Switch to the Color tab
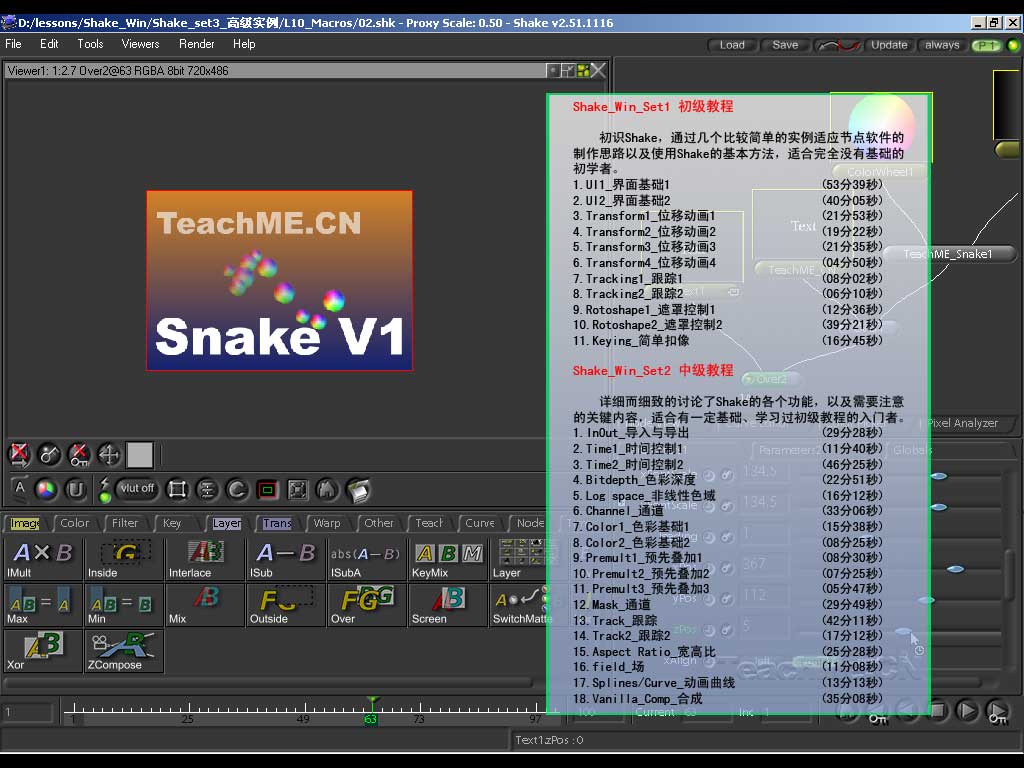The width and height of the screenshot is (1024, 768). point(74,523)
